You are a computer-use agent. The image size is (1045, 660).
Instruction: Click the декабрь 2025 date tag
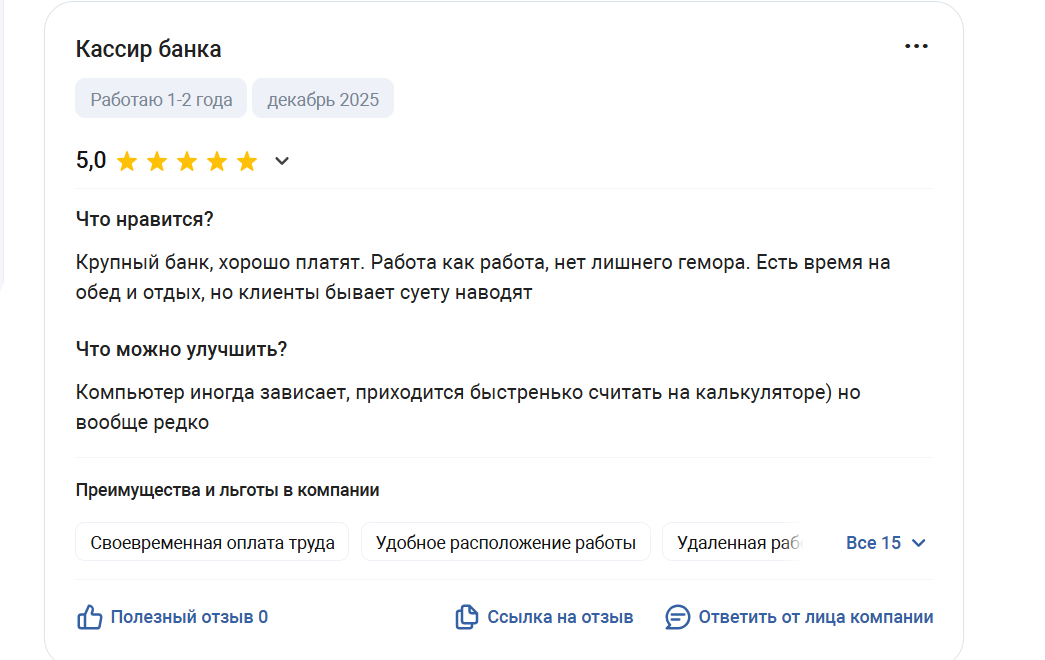click(x=323, y=99)
